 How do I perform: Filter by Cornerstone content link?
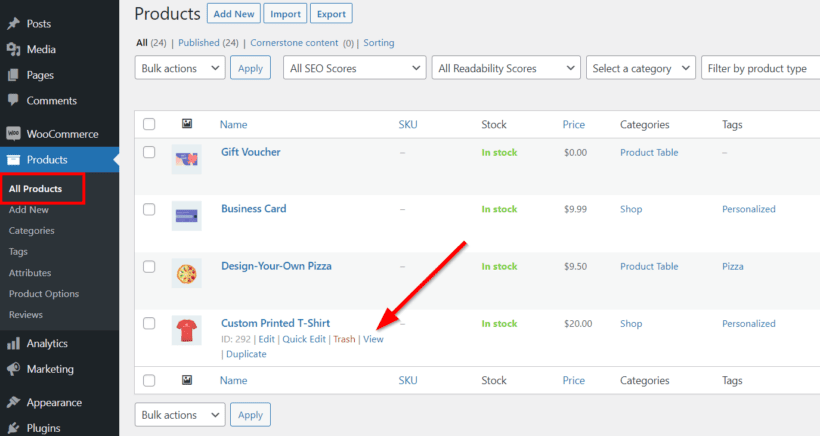coord(294,43)
